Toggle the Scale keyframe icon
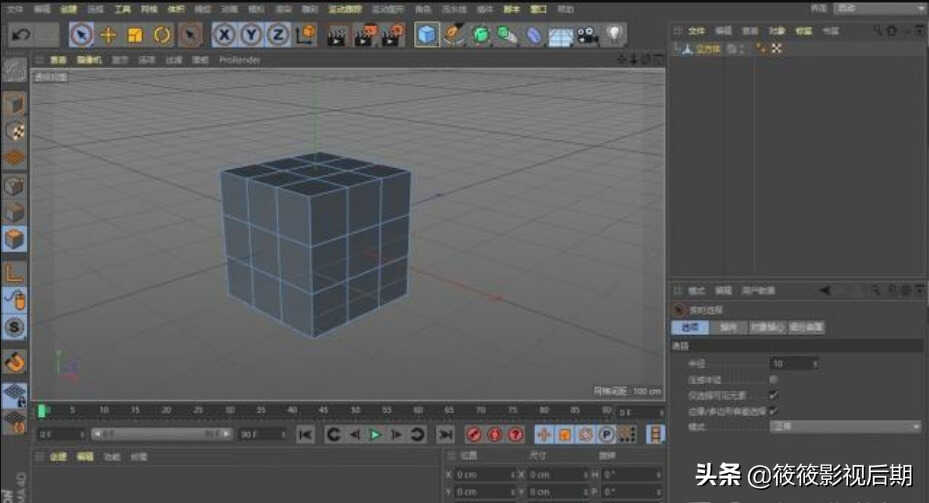The image size is (929, 503). click(x=565, y=435)
